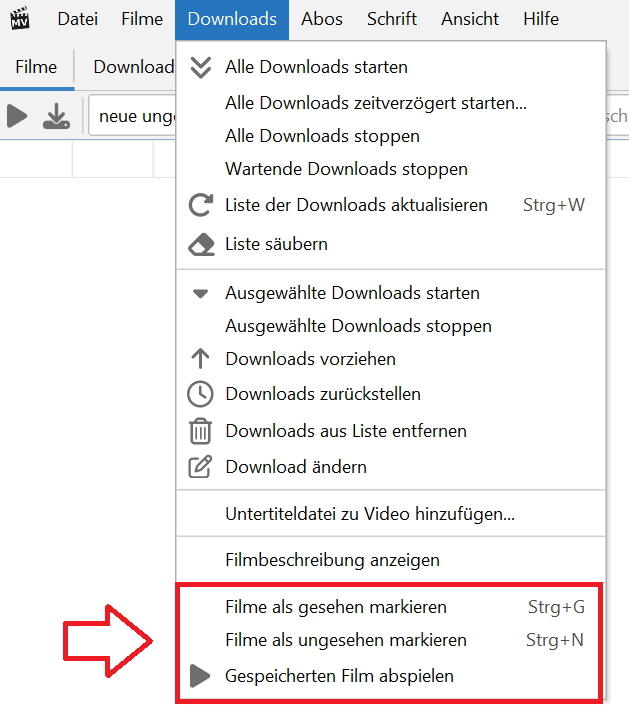Select Filme als gesehen markieren
The image size is (629, 721).
coord(336,607)
